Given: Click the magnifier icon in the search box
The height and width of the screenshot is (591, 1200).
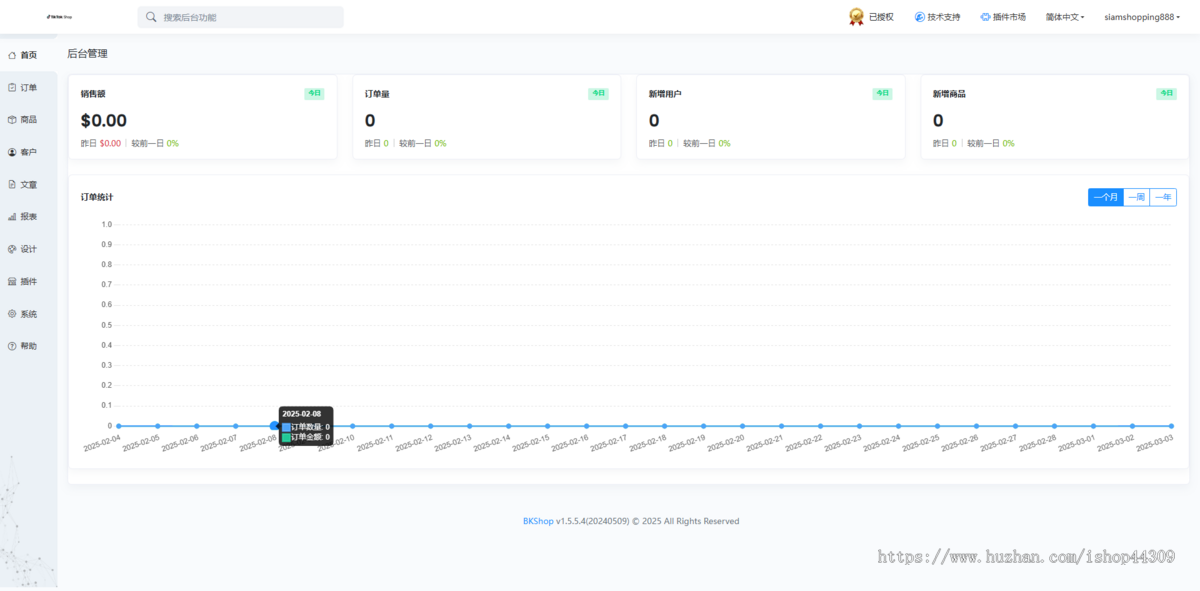Looking at the screenshot, I should click(151, 17).
